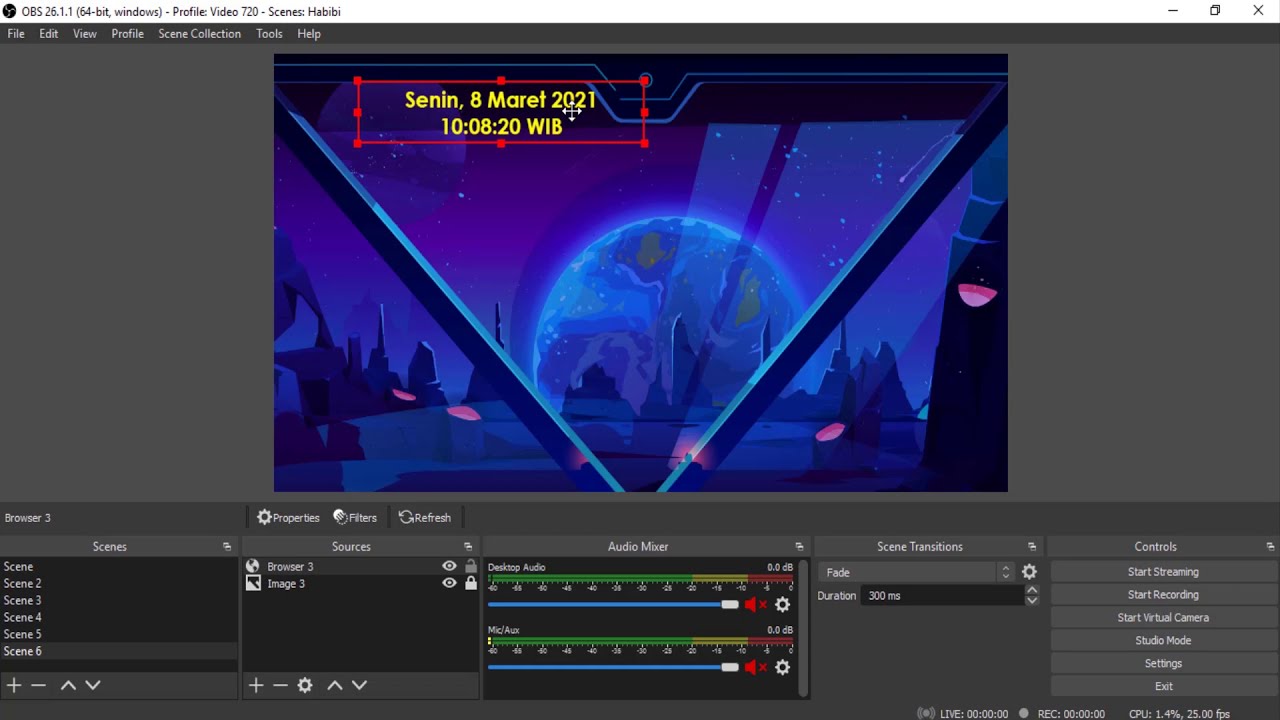Toggle visibility of Image 3 source
Image resolution: width=1280 pixels, height=720 pixels.
click(450, 583)
